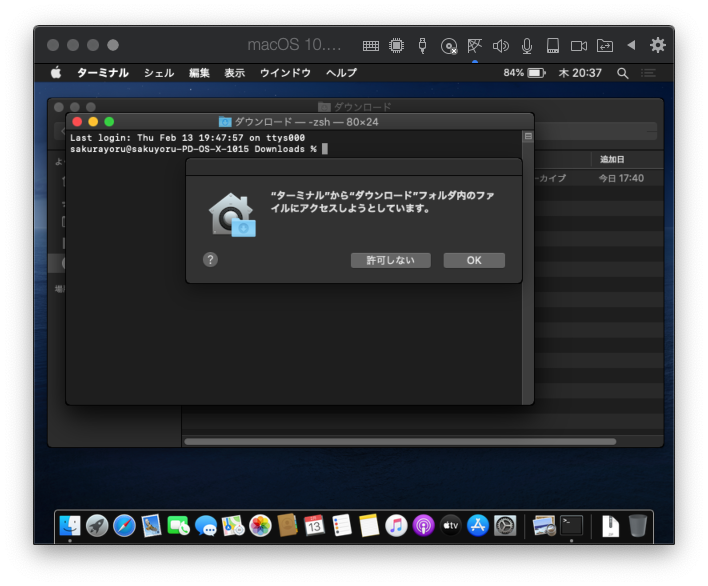Screen dimensions: 708x586
Task: Open Spotlight search magnifier icon
Action: click(x=623, y=73)
